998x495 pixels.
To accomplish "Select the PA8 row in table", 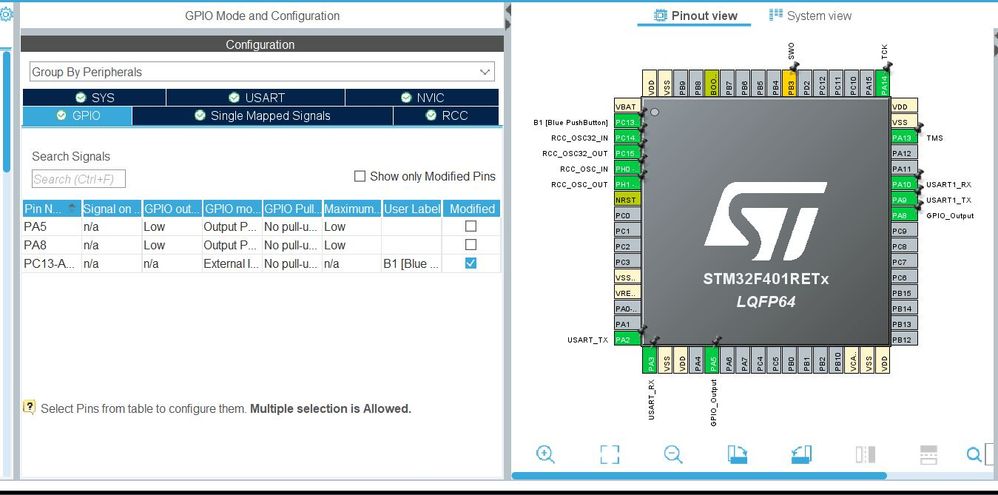I will click(261, 245).
